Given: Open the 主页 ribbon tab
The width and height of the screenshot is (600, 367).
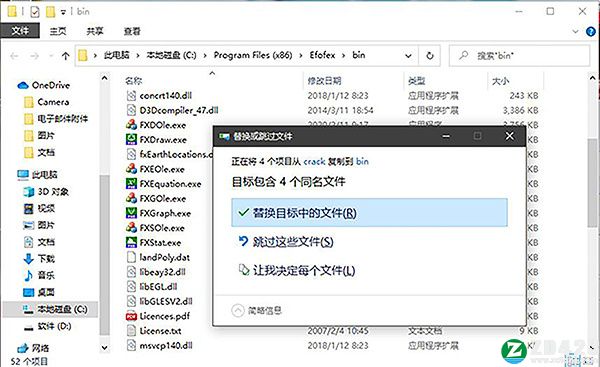Looking at the screenshot, I should 58,31.
